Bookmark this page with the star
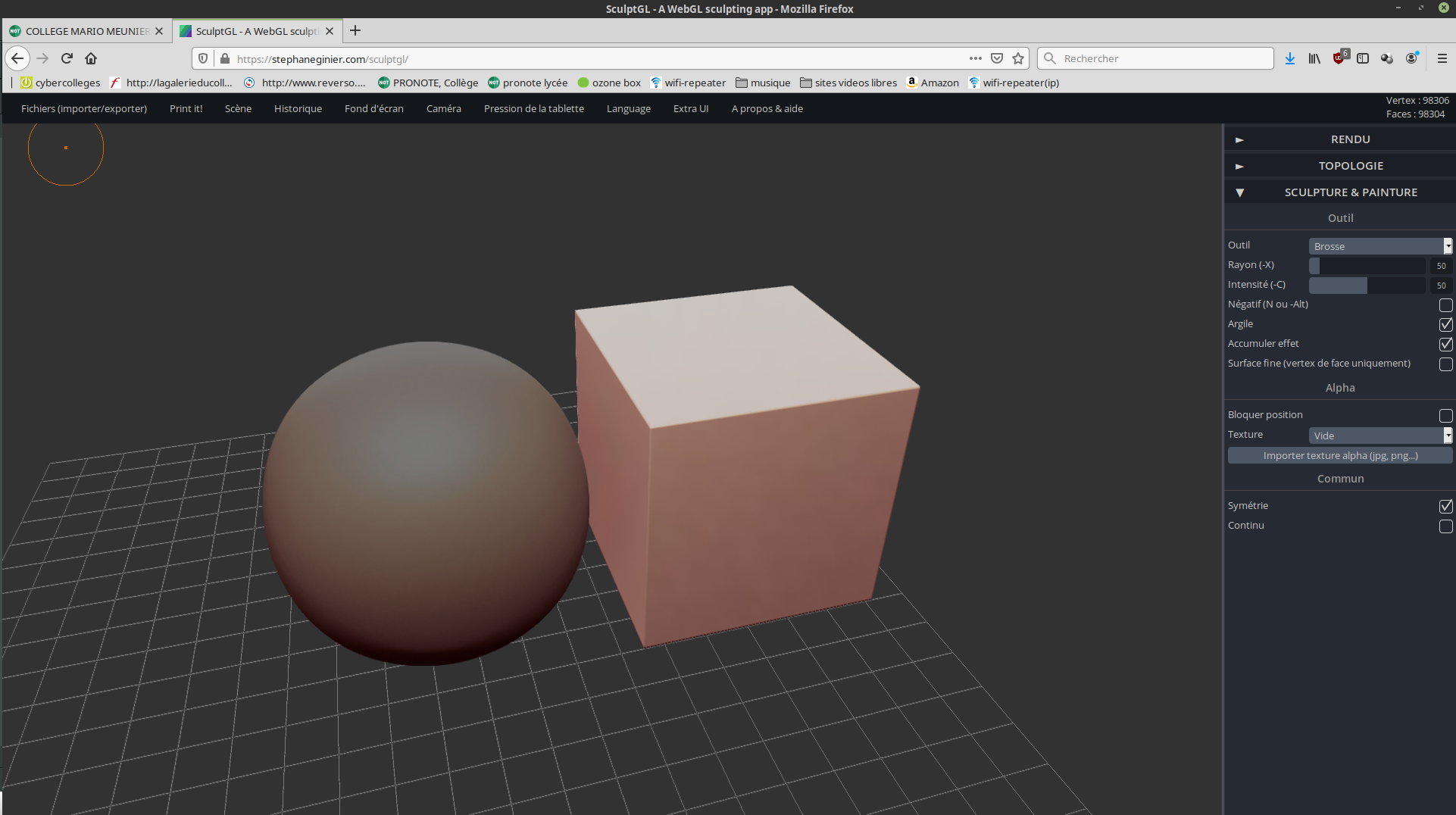Image resolution: width=1456 pixels, height=815 pixels. click(x=1018, y=58)
